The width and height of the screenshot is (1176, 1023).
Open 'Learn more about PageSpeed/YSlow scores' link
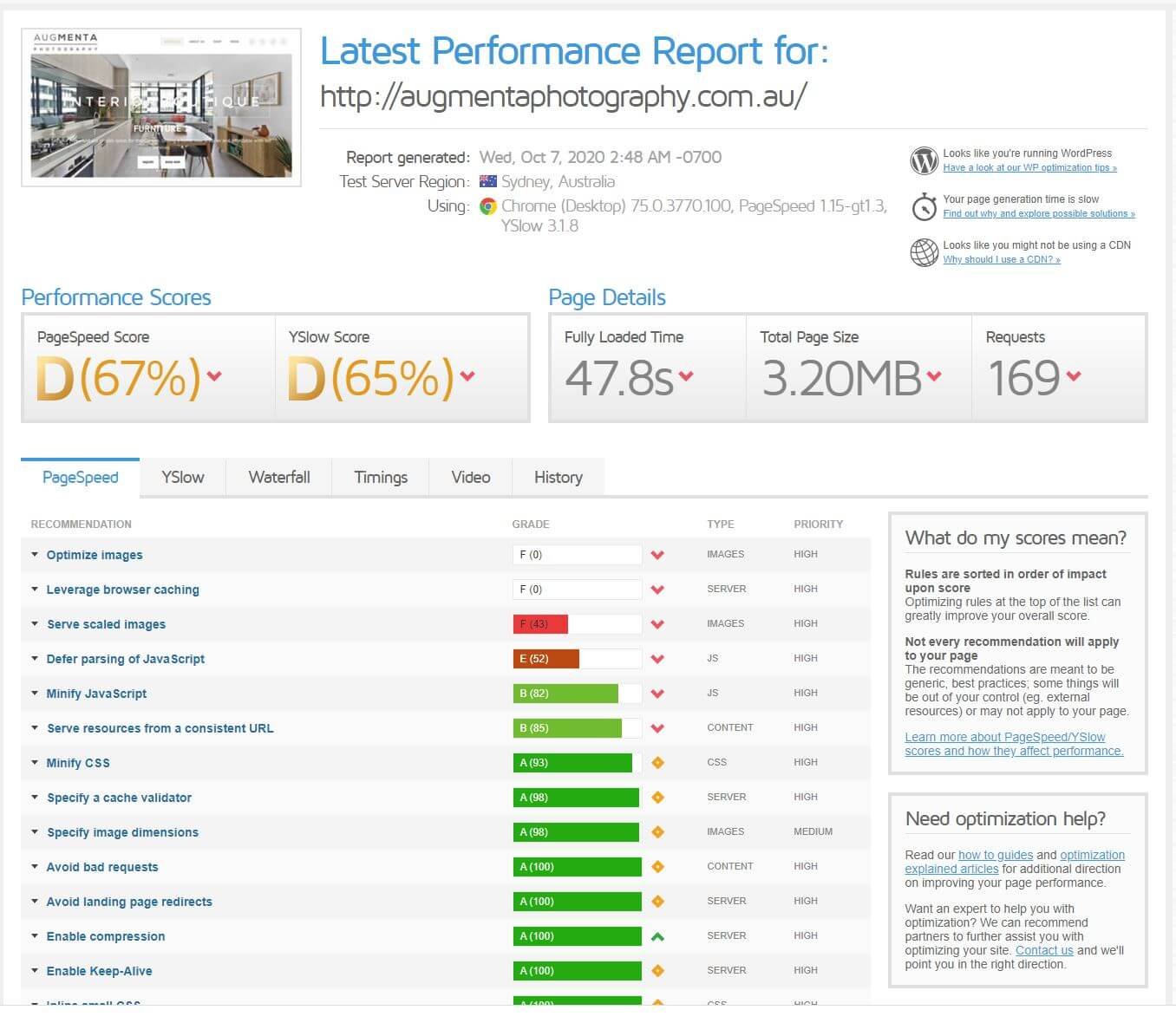[1014, 744]
